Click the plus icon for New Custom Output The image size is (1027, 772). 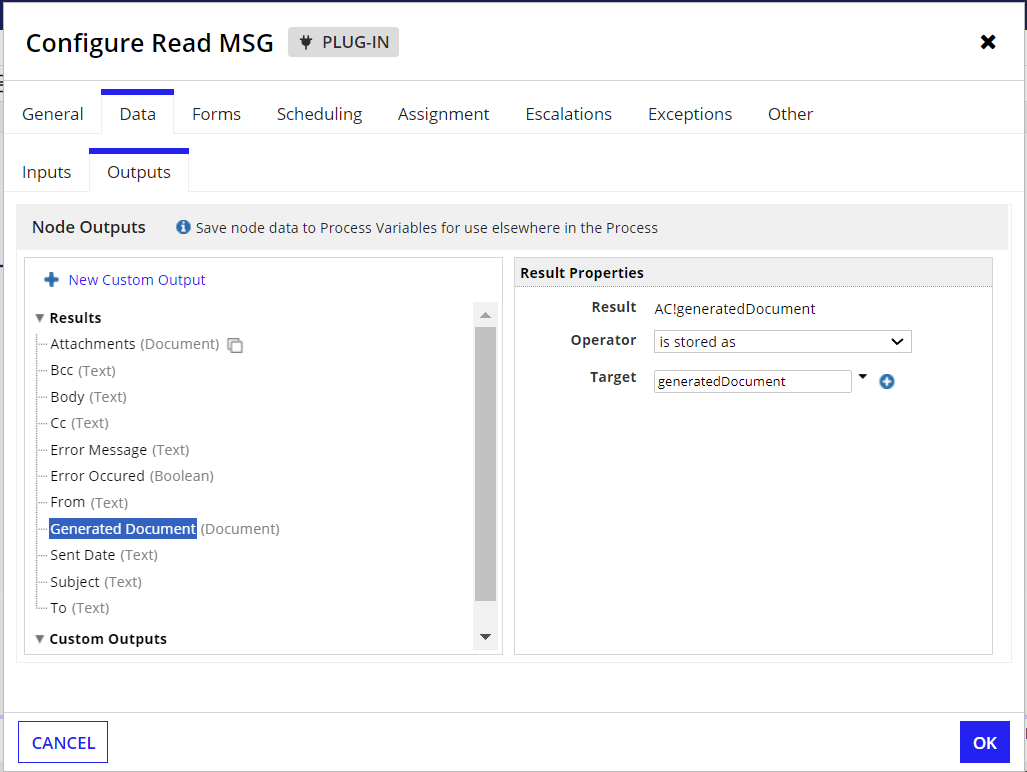coord(52,280)
